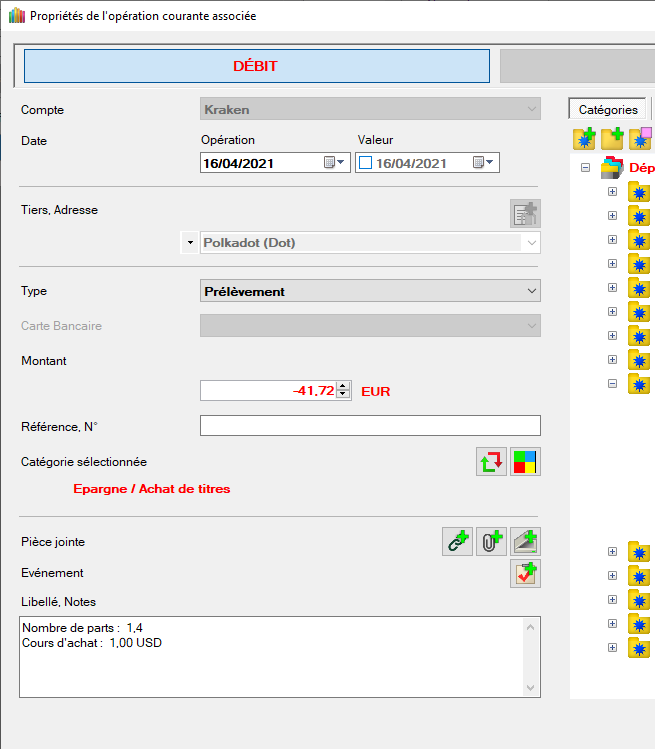
Task: Click the plain yellow add-folder icon
Action: 612,139
